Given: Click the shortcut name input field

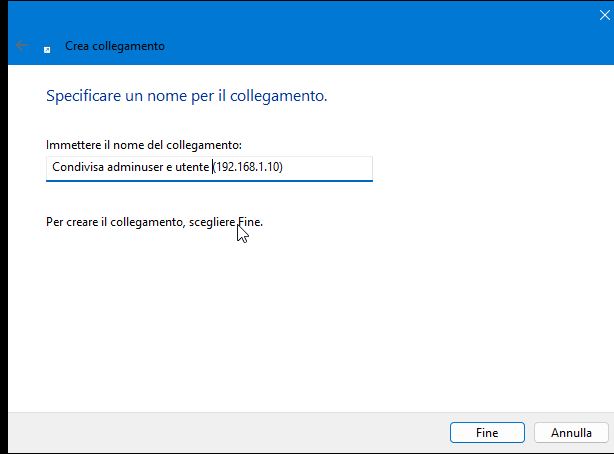Looking at the screenshot, I should [209, 168].
